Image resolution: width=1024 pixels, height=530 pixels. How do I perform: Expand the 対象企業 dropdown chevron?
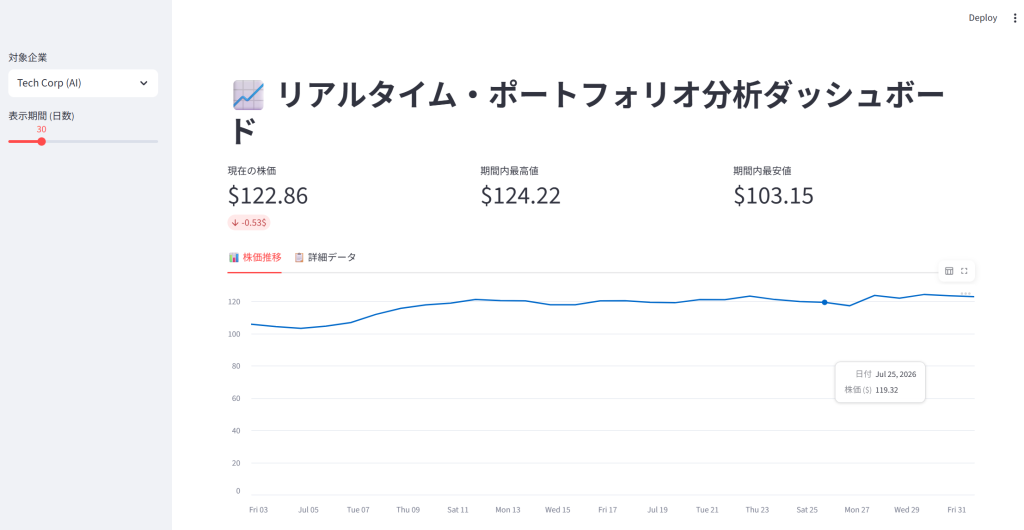pos(144,83)
